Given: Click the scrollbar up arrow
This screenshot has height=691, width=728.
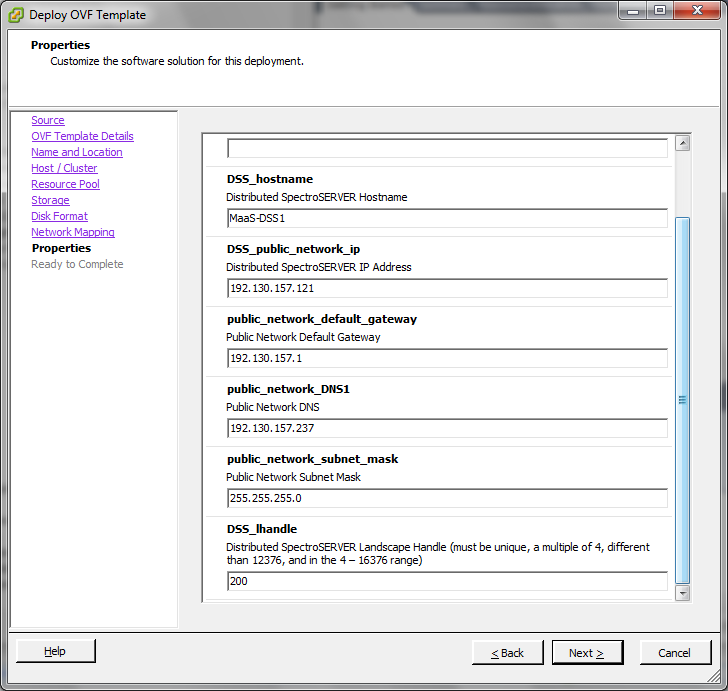Looking at the screenshot, I should (x=682, y=143).
